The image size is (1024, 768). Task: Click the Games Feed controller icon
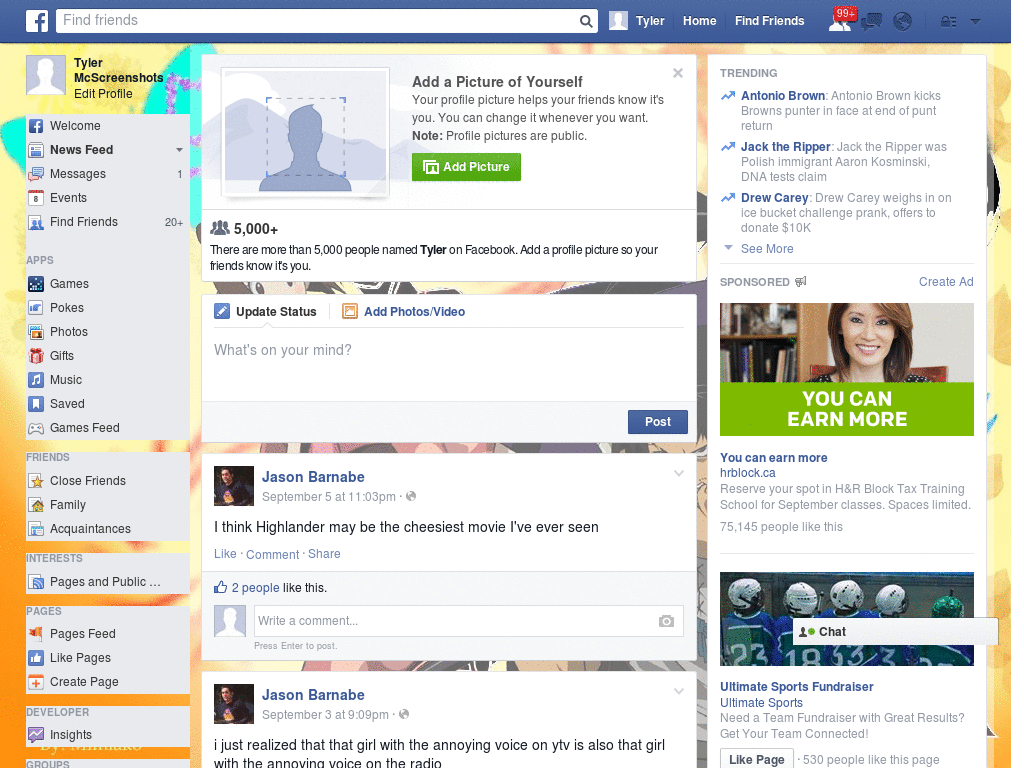[x=36, y=428]
